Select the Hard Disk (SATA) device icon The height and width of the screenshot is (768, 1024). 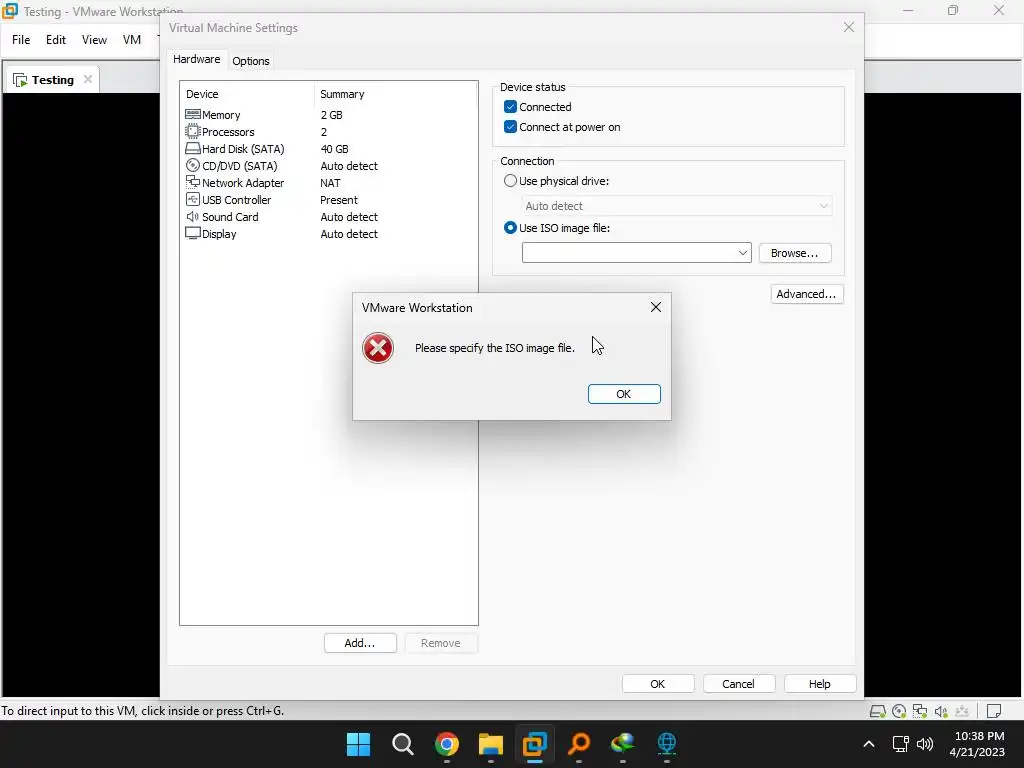point(193,148)
